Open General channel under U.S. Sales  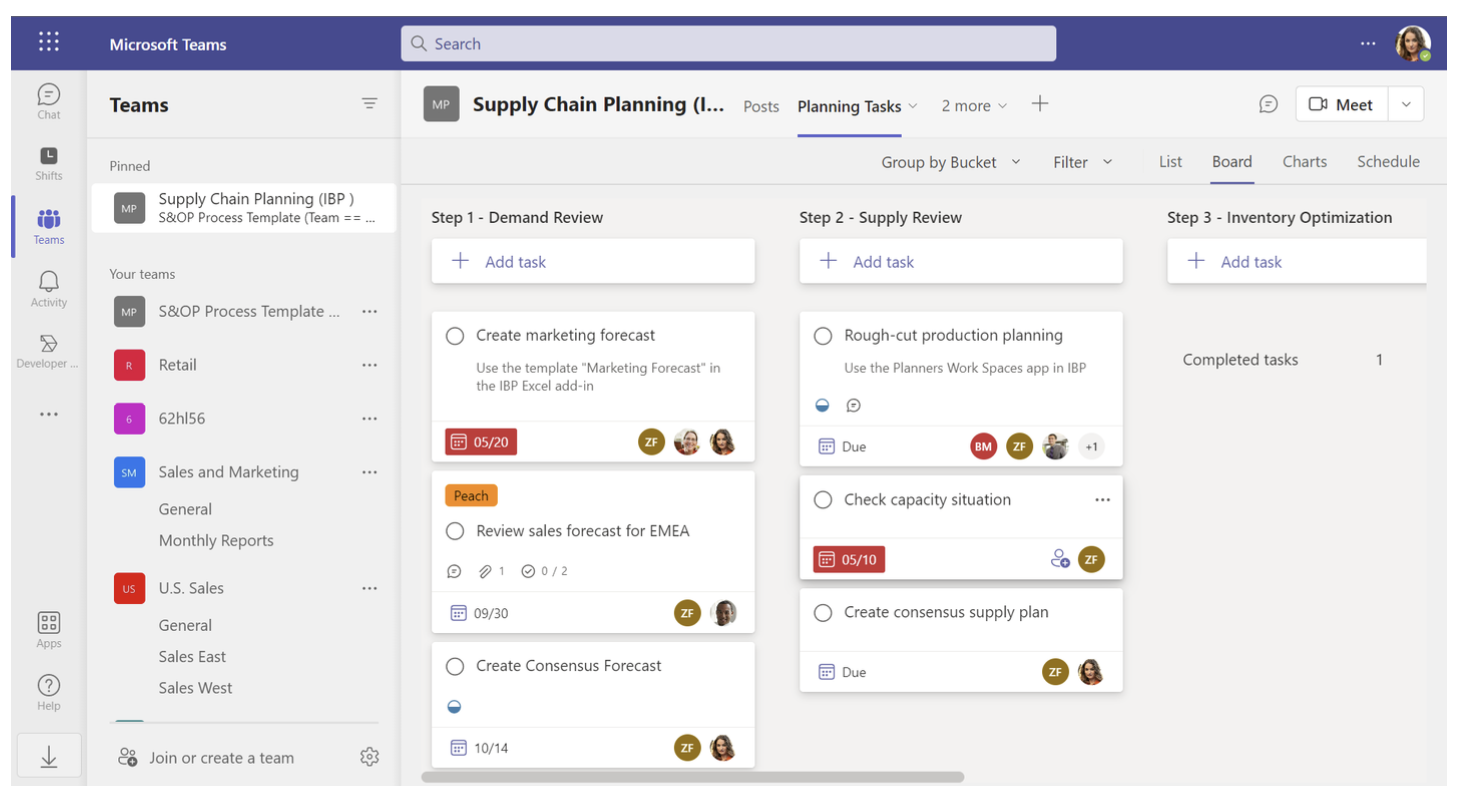185,626
